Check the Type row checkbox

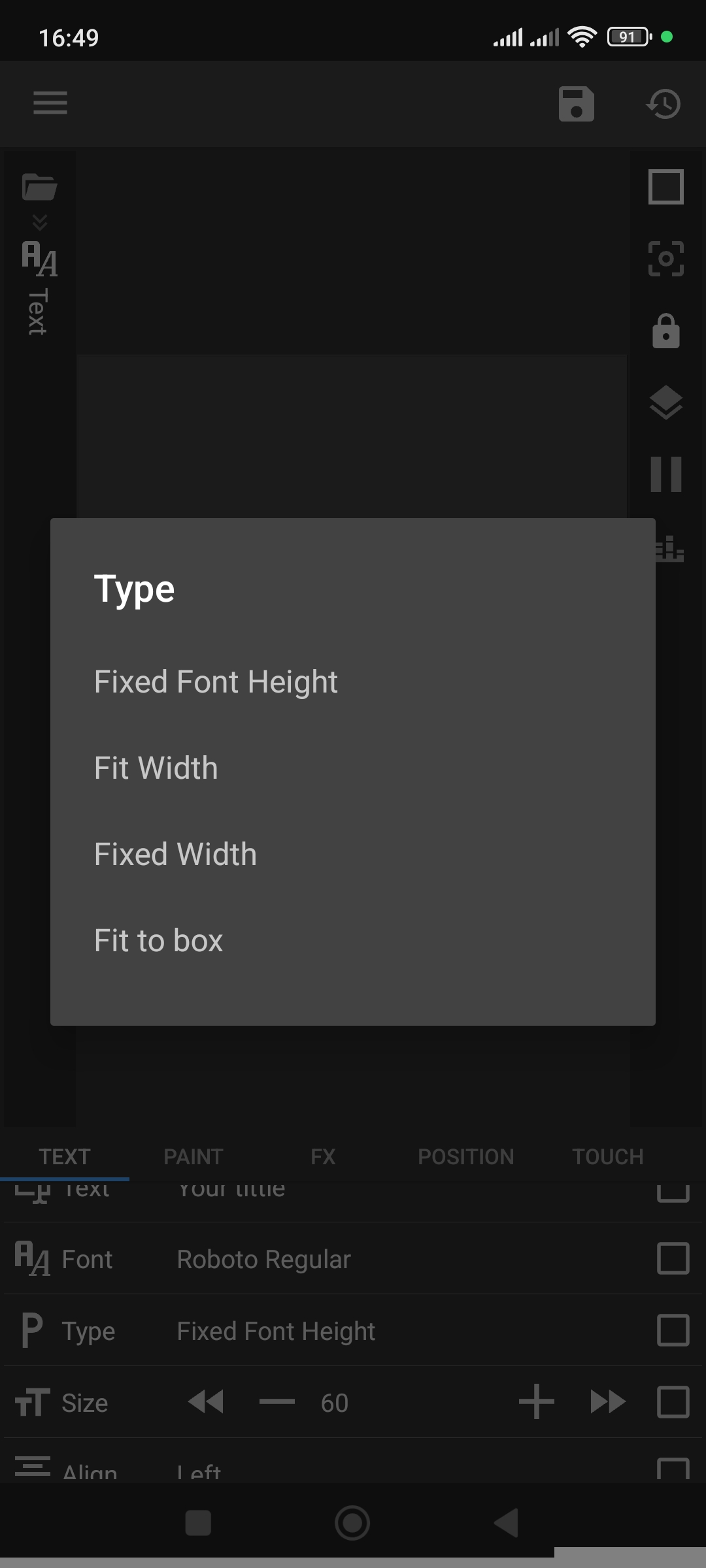click(673, 1330)
